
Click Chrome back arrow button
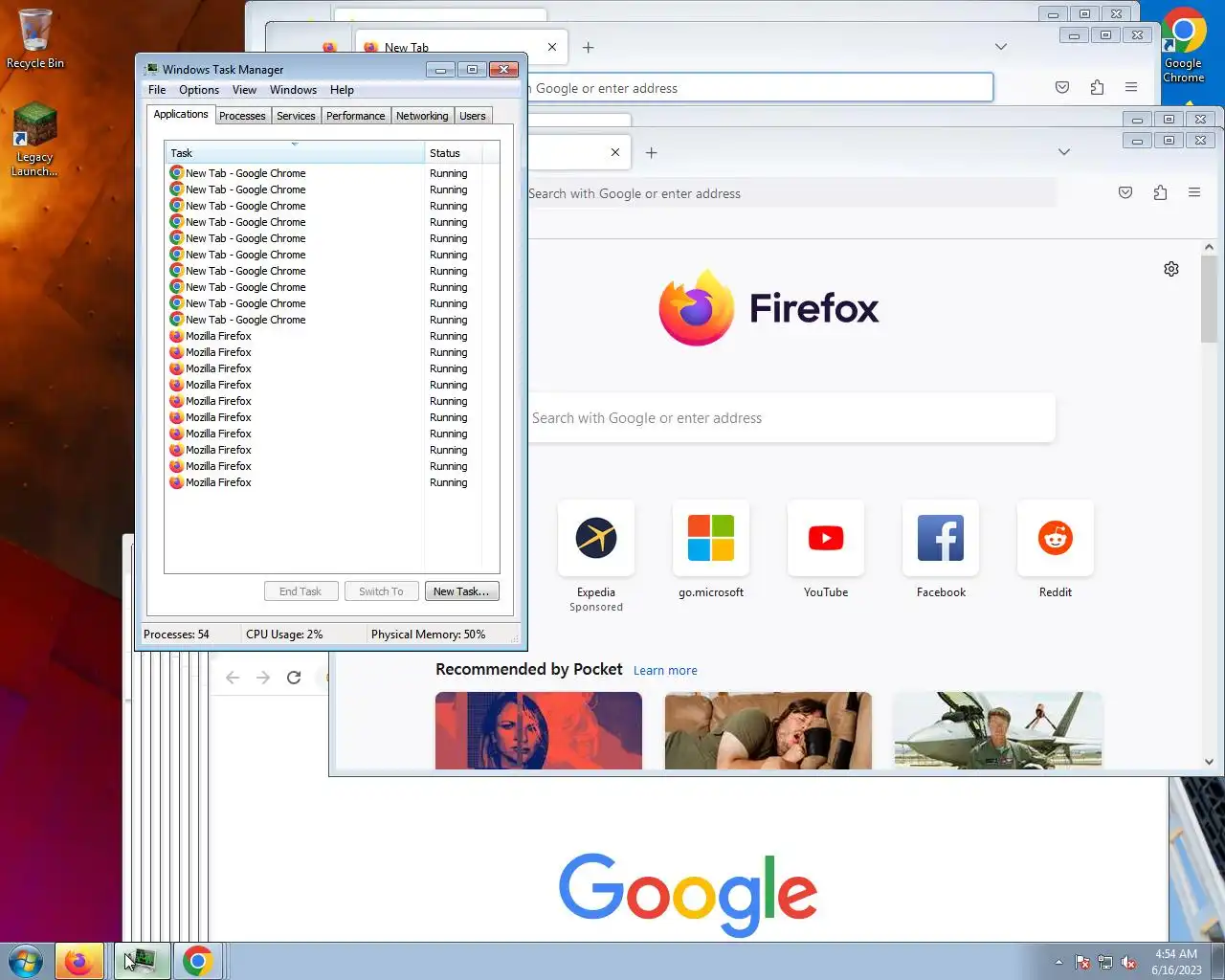233,678
